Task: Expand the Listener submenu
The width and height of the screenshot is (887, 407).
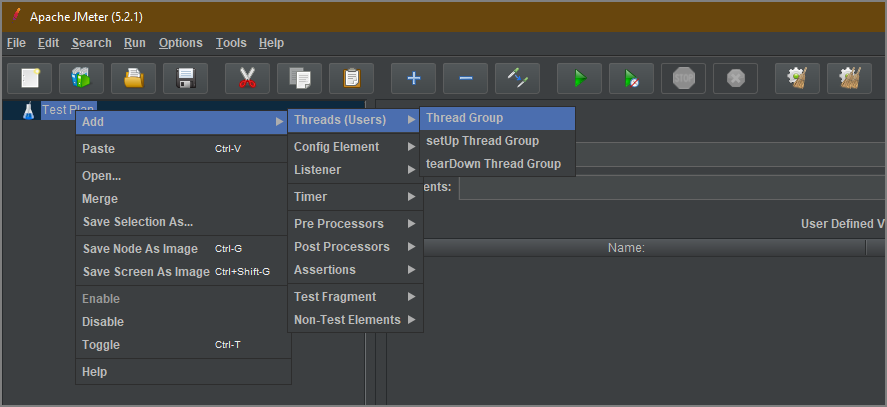Action: 355,170
